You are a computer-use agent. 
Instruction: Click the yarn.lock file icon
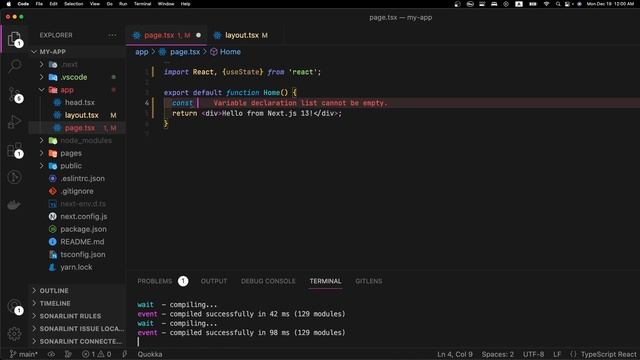pyautogui.click(x=53, y=267)
